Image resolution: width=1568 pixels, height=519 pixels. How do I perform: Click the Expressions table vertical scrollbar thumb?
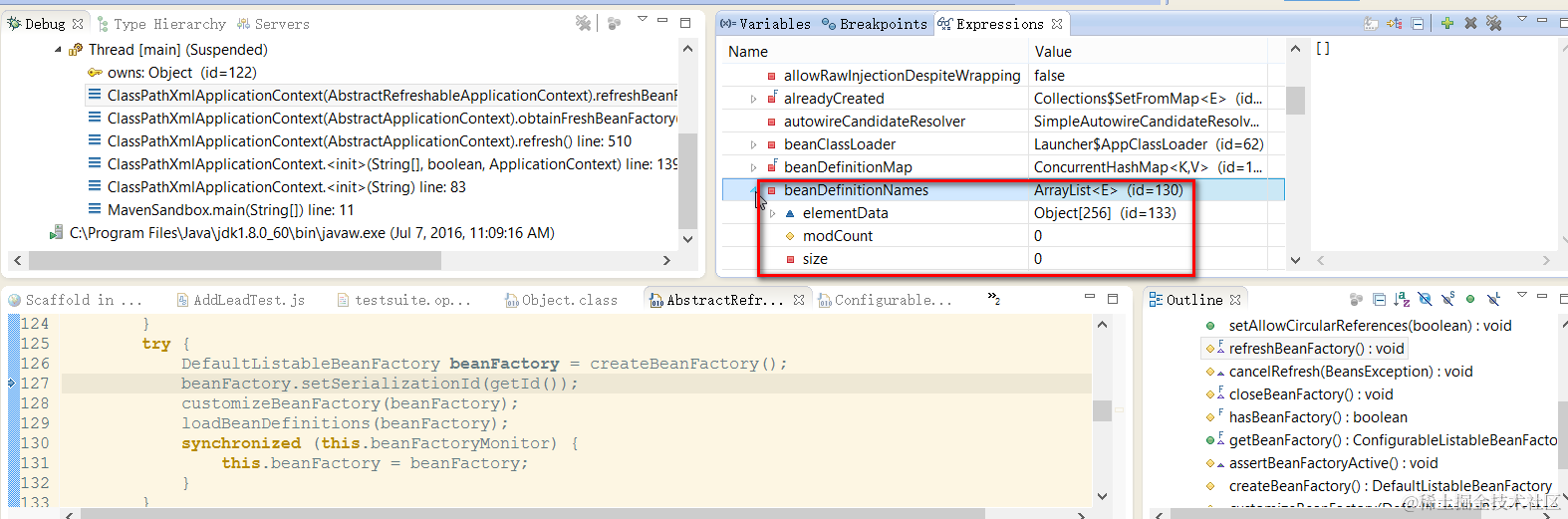[x=1295, y=100]
